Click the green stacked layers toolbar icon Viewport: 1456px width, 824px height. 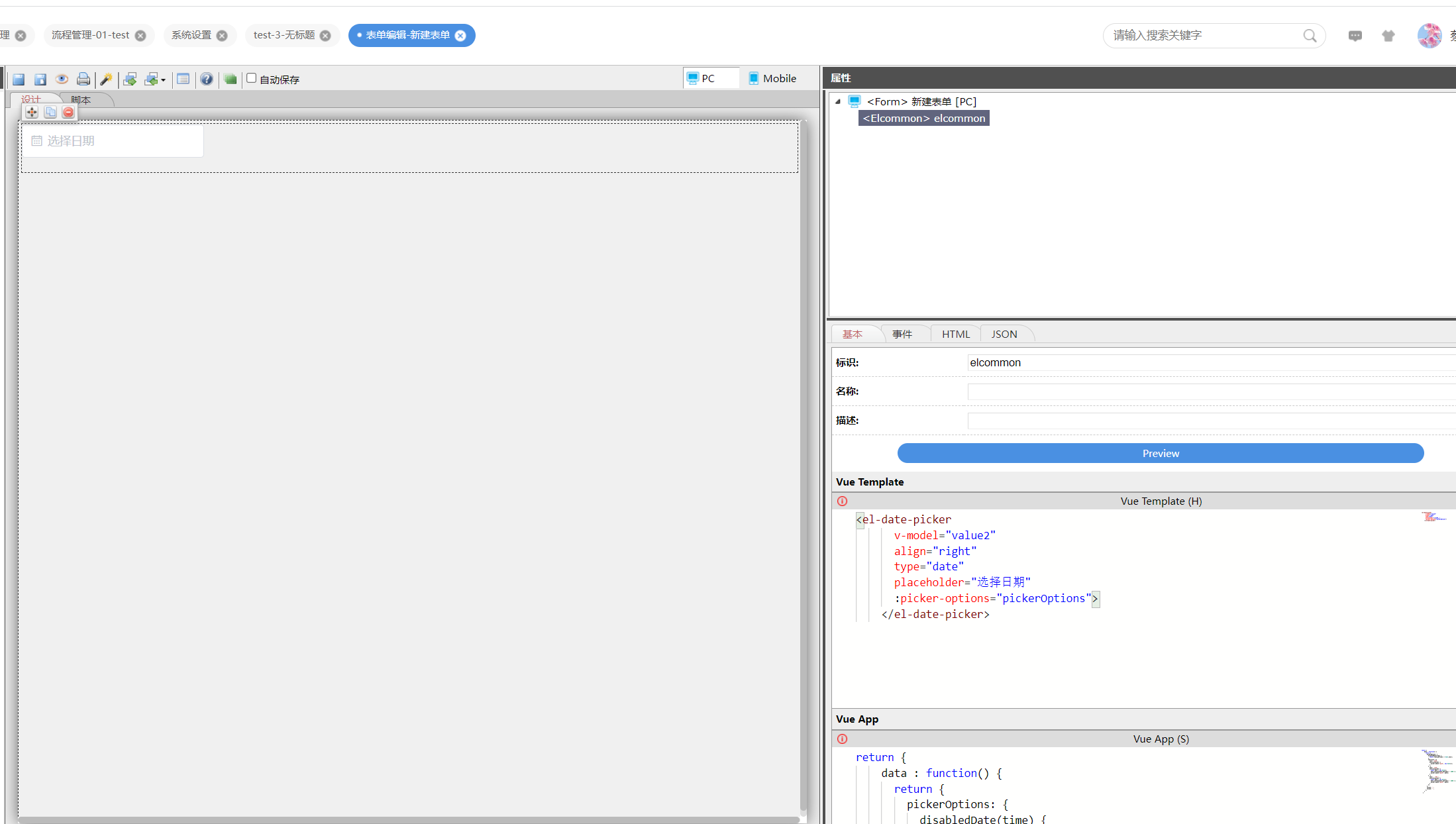point(230,79)
